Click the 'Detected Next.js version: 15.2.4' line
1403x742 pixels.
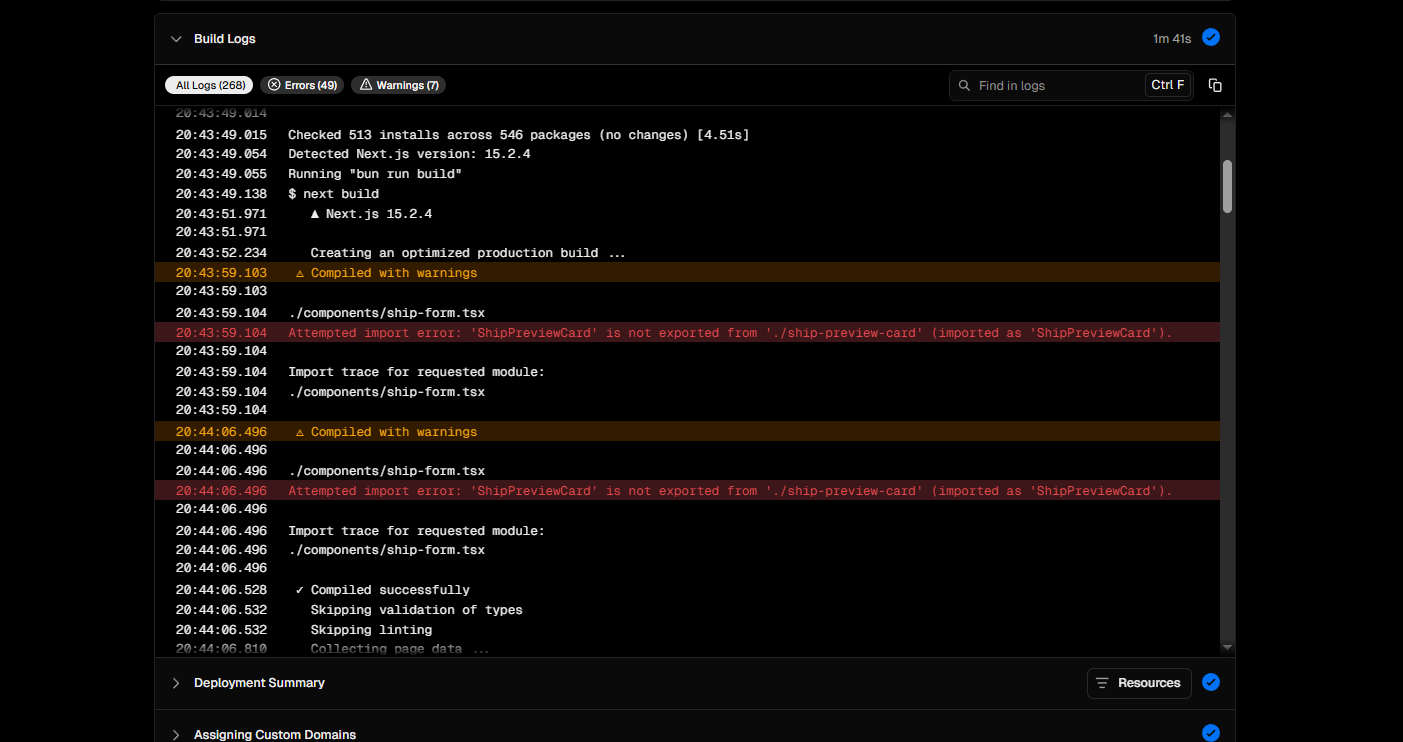pyautogui.click(x=687, y=154)
